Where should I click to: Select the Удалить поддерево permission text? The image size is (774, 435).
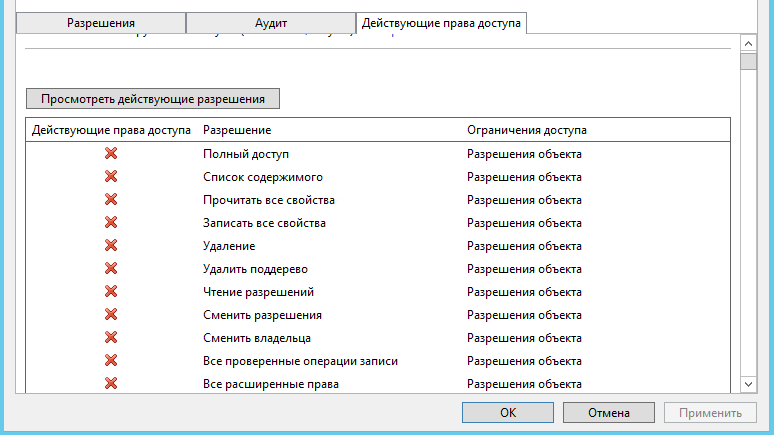[x=255, y=269]
